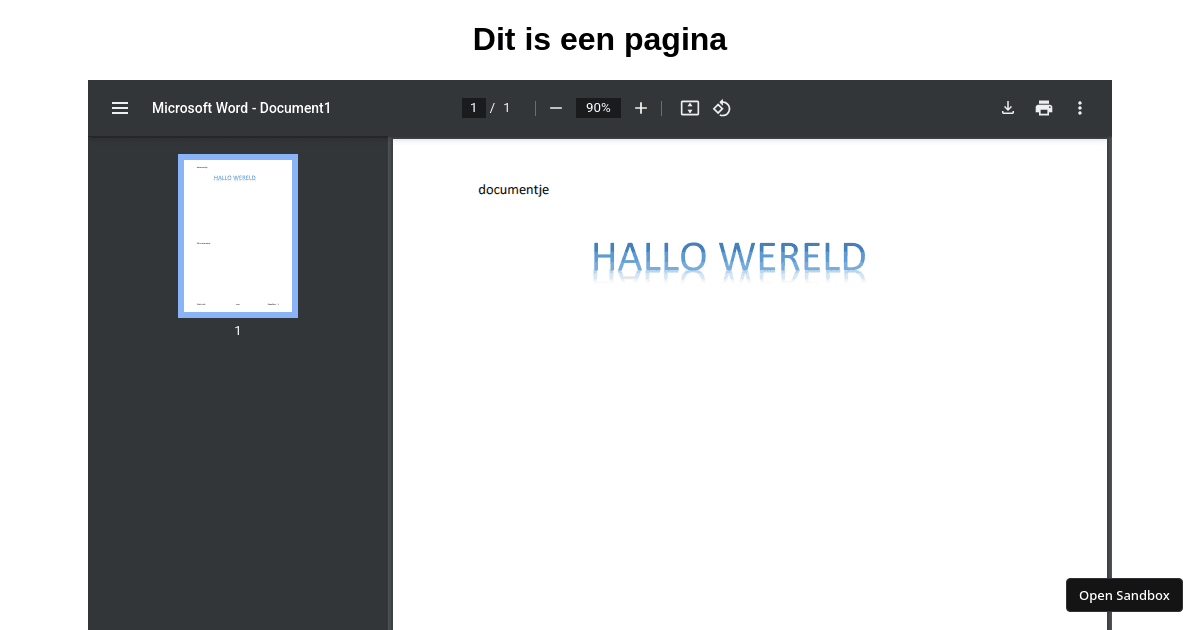Zoom out with the minus icon
The height and width of the screenshot is (630, 1200).
pyautogui.click(x=556, y=108)
